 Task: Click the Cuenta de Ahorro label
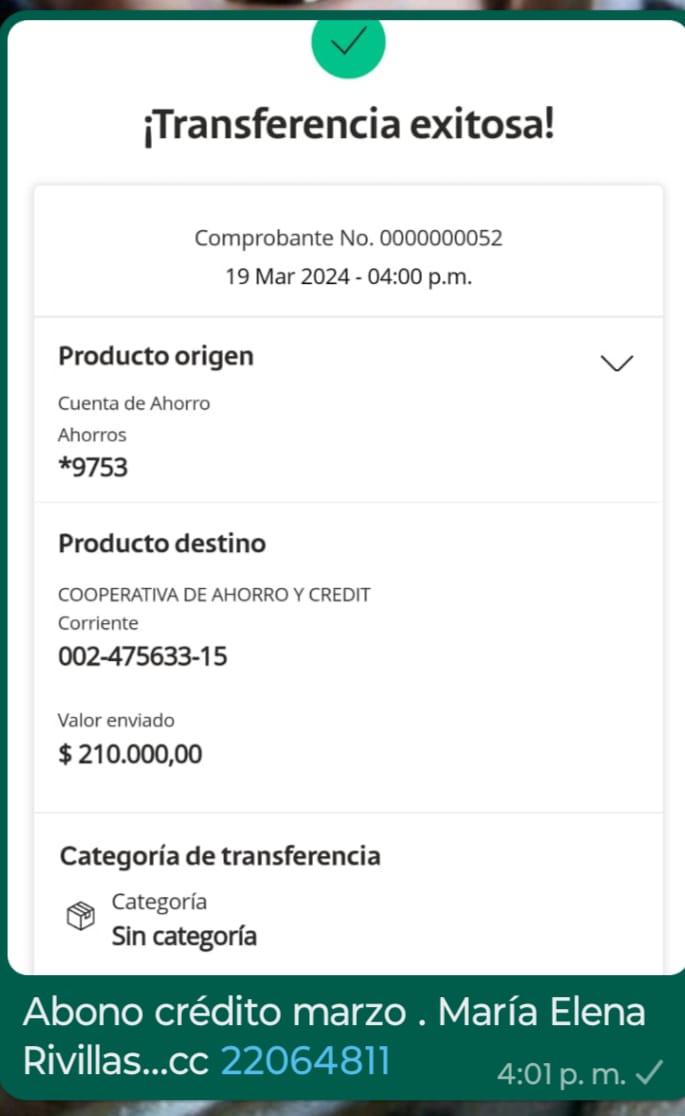[134, 404]
